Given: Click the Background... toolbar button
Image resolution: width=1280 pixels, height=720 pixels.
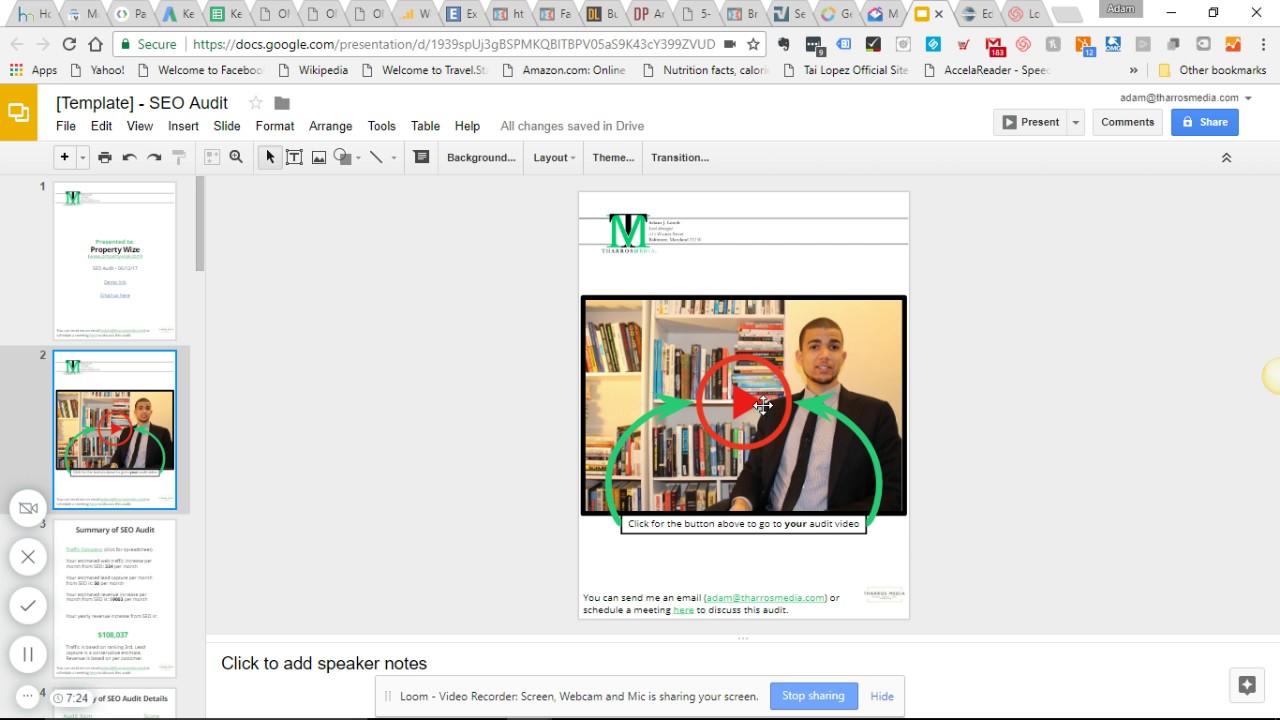Looking at the screenshot, I should pyautogui.click(x=481, y=158).
